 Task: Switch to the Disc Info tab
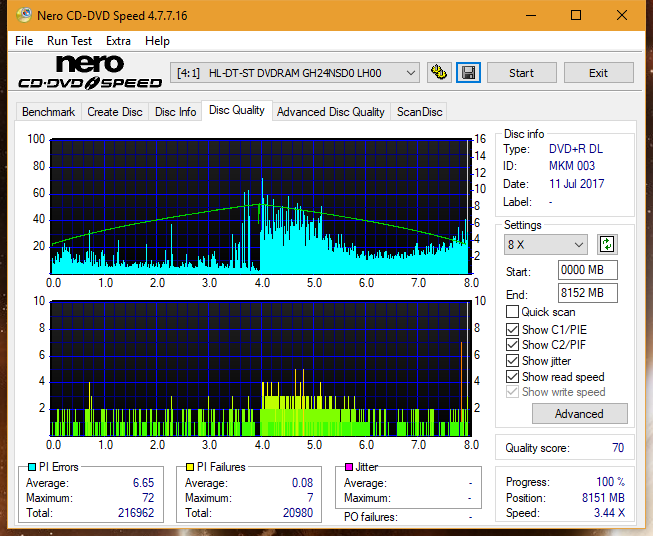pos(175,112)
